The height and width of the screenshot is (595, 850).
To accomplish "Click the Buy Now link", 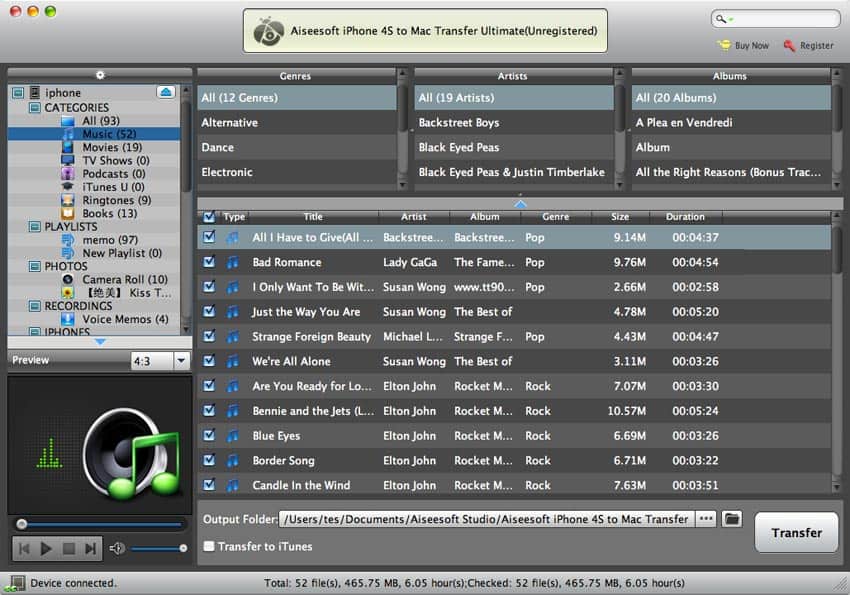I will tap(751, 46).
